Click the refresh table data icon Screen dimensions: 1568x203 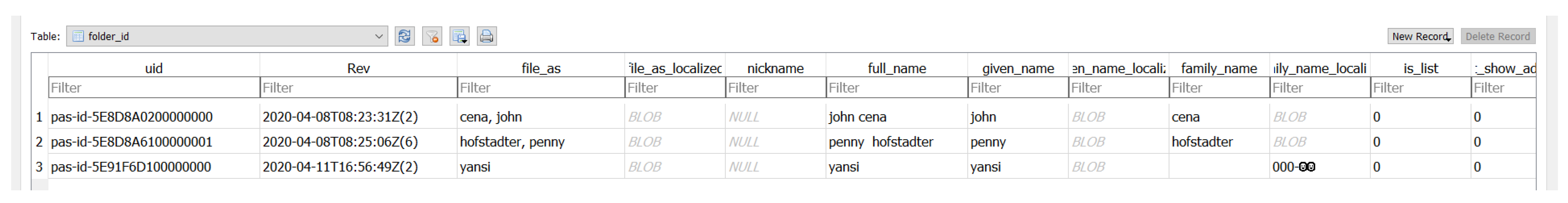click(403, 37)
